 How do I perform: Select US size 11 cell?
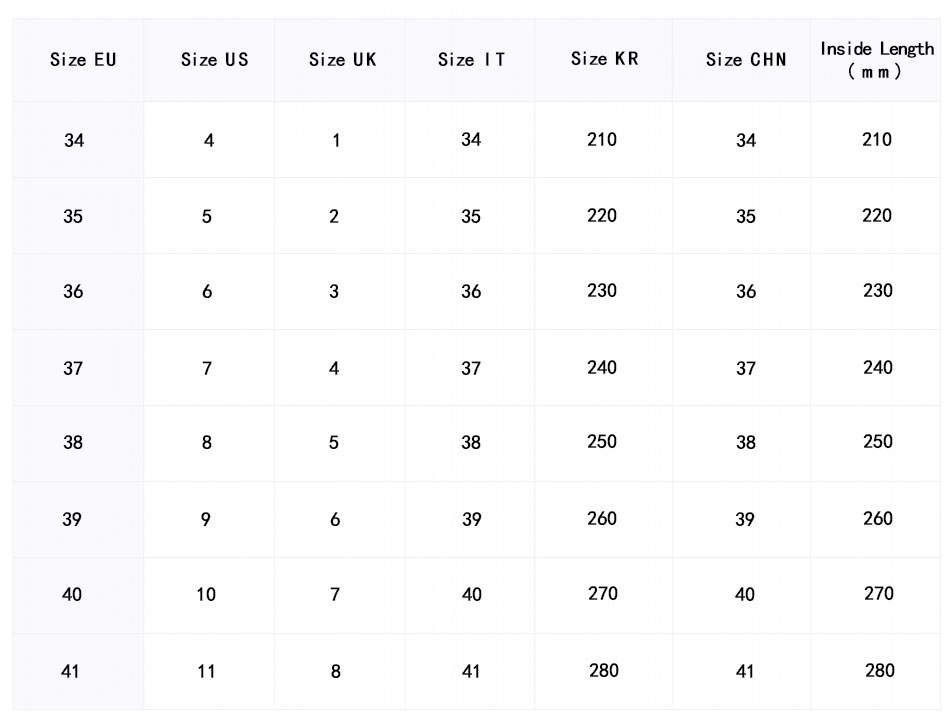[x=206, y=671]
